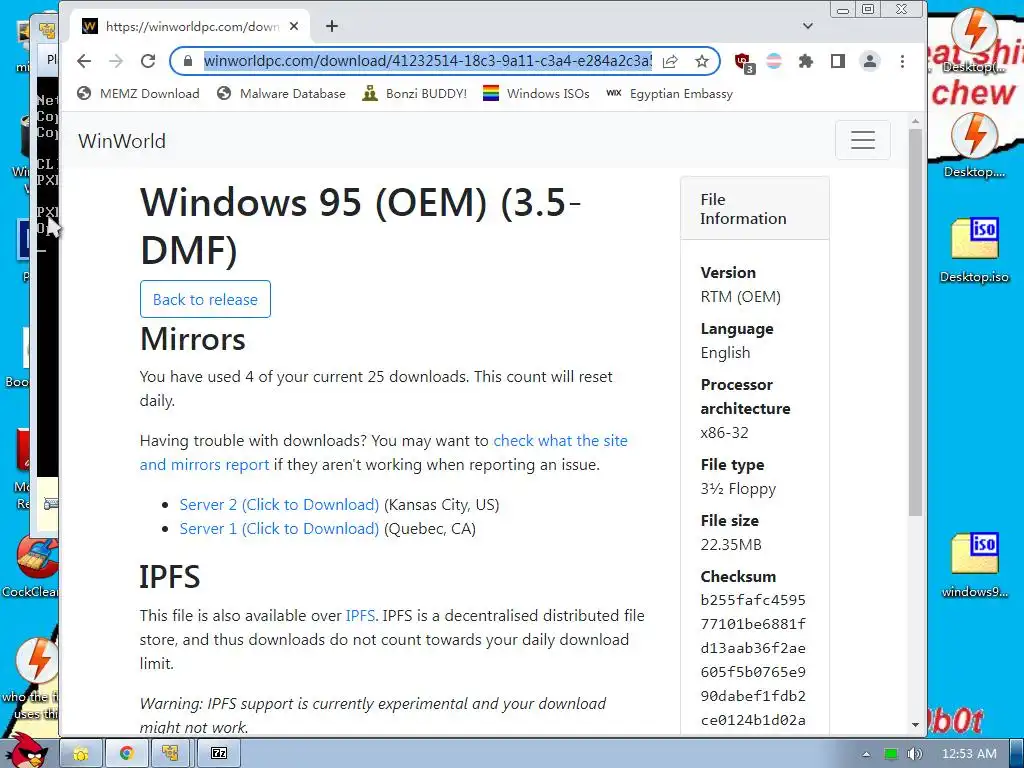1024x768 pixels.
Task: Open Chrome's three-dot menu
Action: 903,61
